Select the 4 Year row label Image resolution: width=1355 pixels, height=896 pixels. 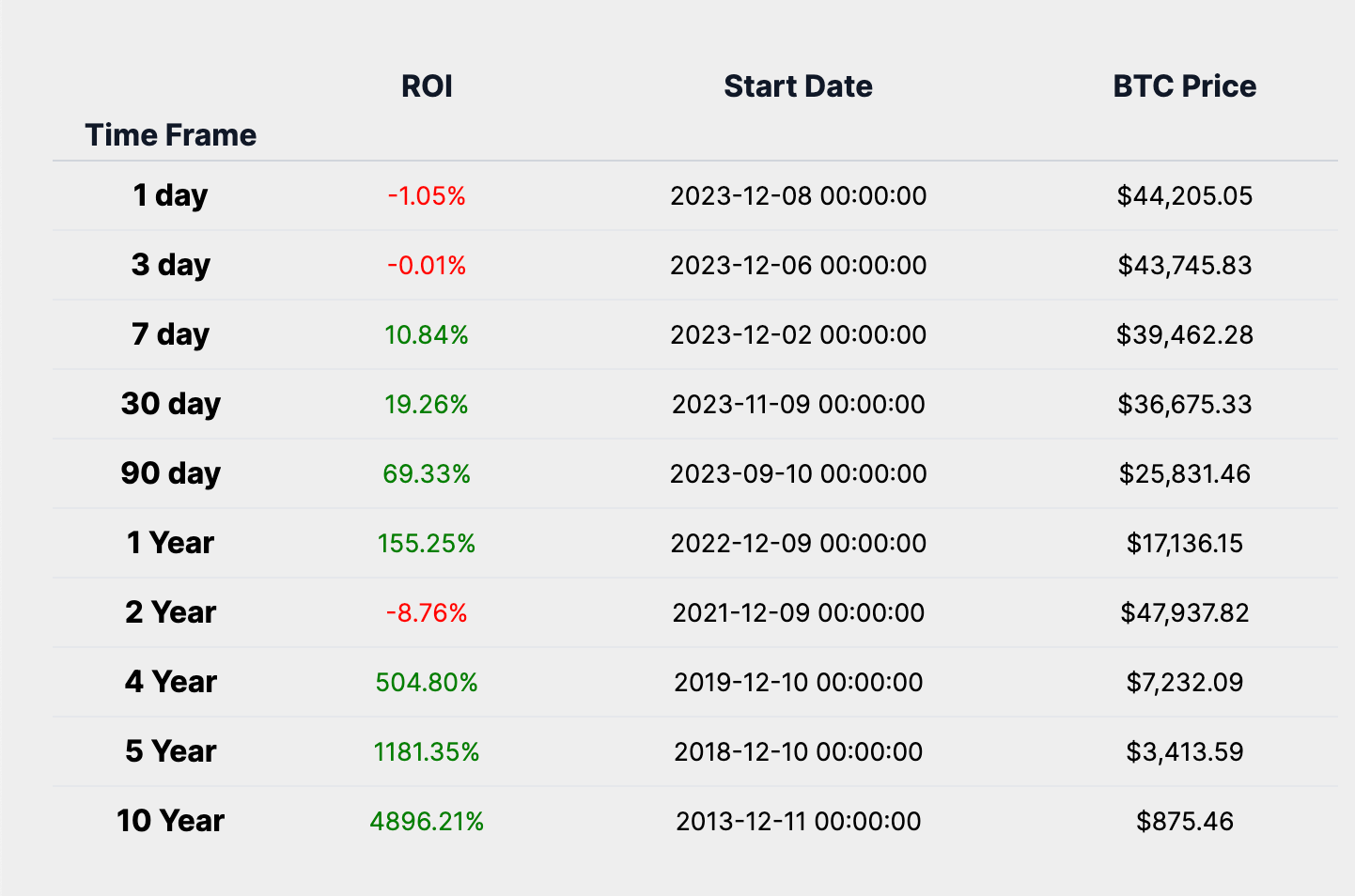tap(170, 682)
